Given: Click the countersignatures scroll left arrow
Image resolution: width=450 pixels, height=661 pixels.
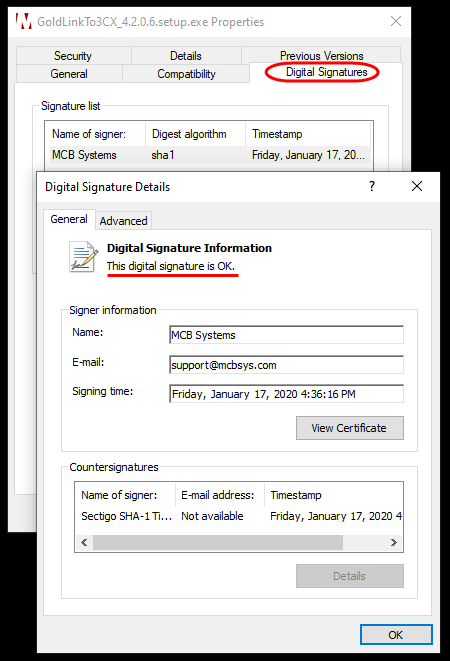Looking at the screenshot, I should (x=84, y=543).
